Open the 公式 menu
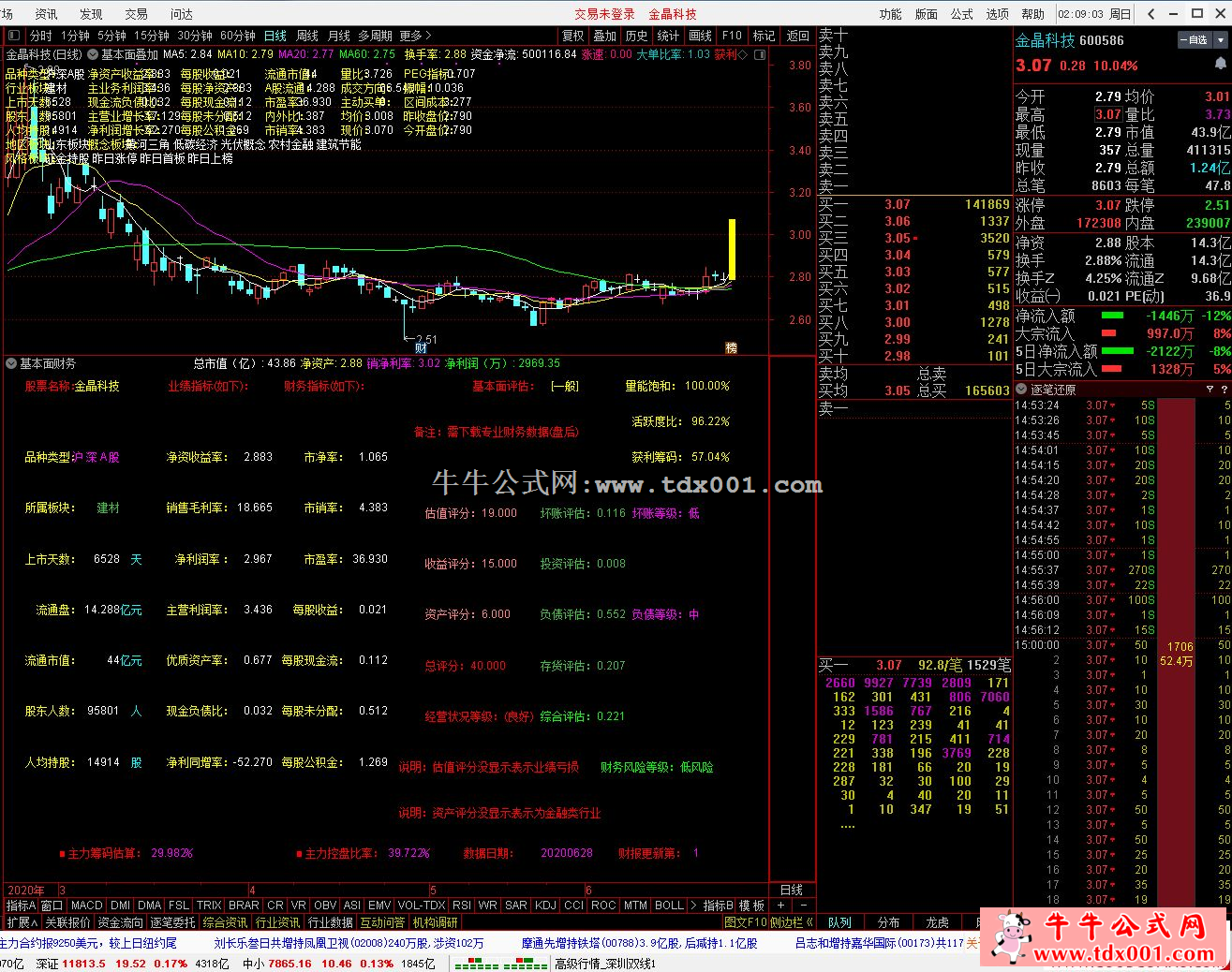1232x972 pixels. (962, 14)
